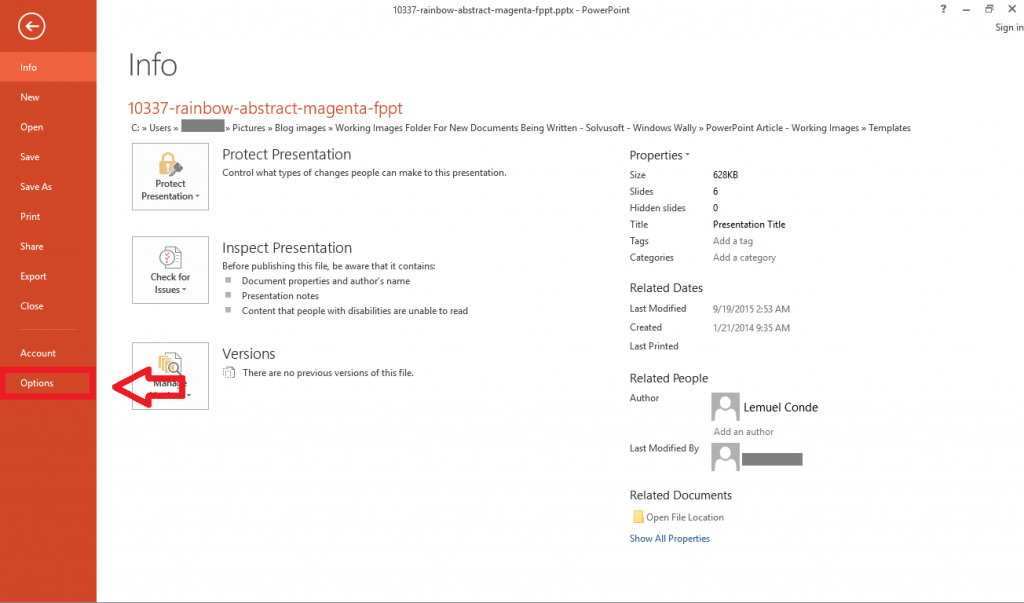Image resolution: width=1024 pixels, height=603 pixels.
Task: Click Lemuel Conde's author profile picture
Action: pos(724,406)
